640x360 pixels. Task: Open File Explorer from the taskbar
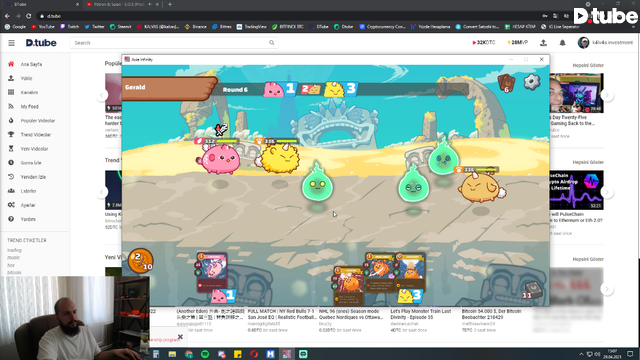[x=172, y=354]
